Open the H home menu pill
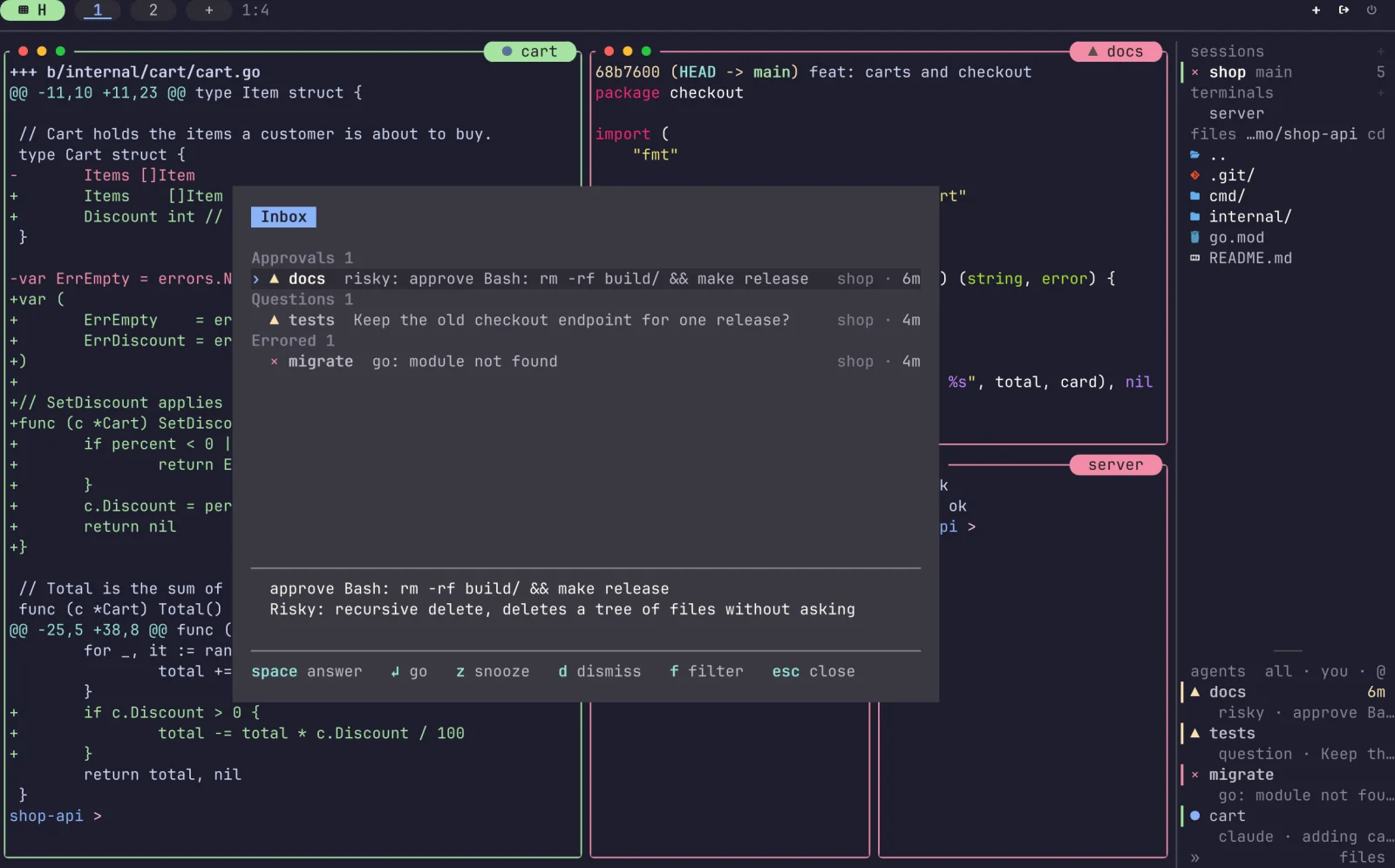This screenshot has height=868, width=1395. coord(32,10)
